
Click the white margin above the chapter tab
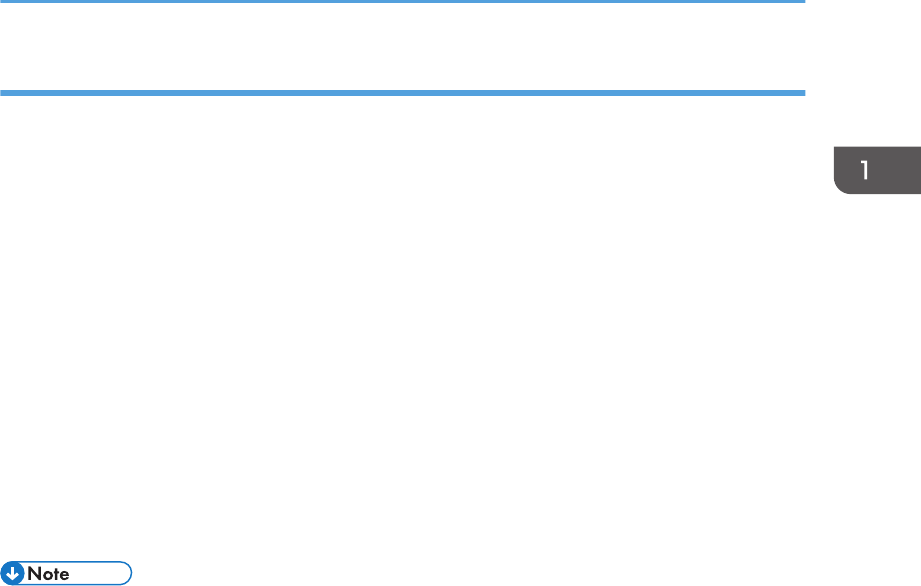877,73
